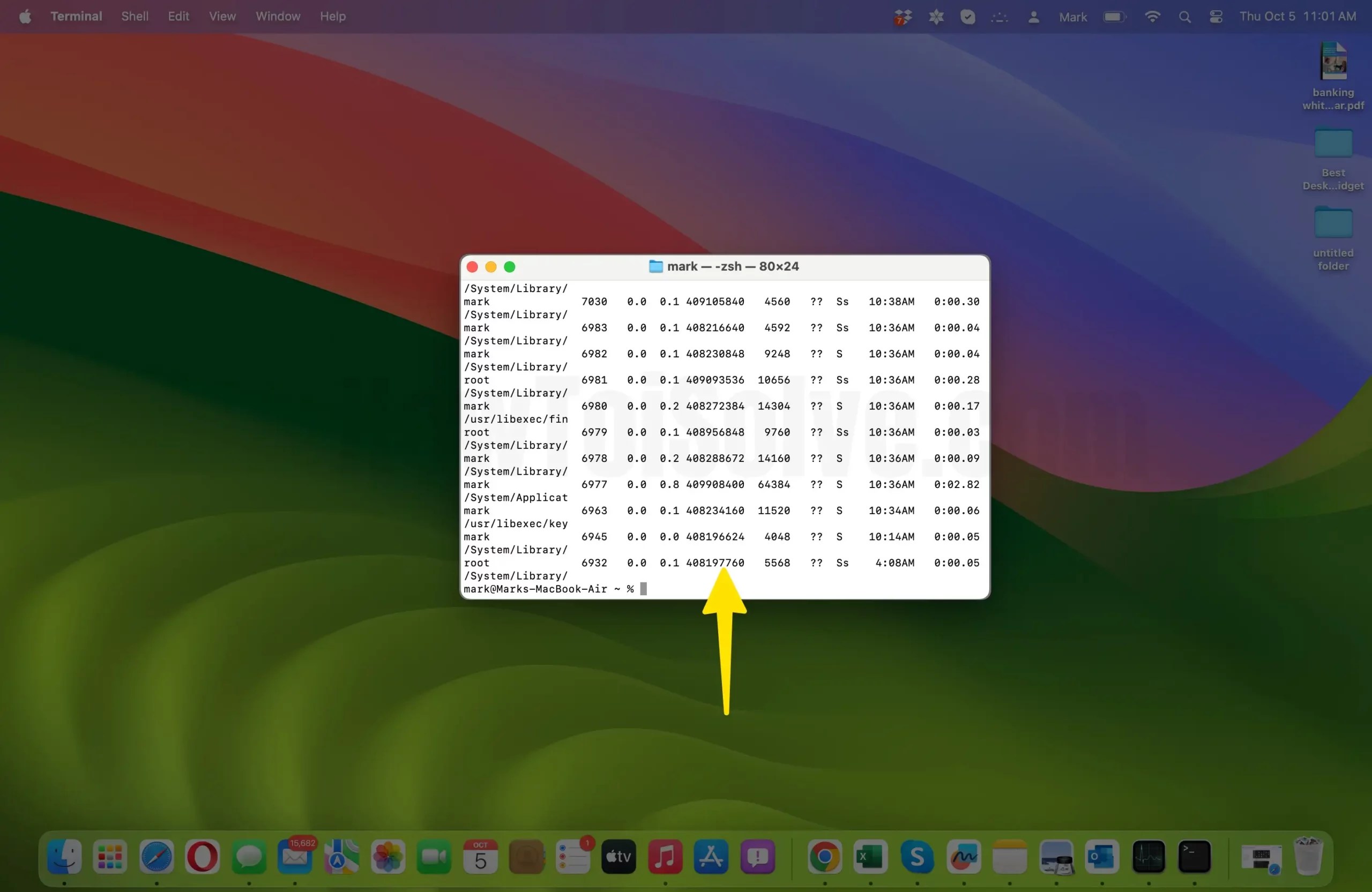Open the View menu in Terminal
1372x892 pixels.
tap(222, 16)
